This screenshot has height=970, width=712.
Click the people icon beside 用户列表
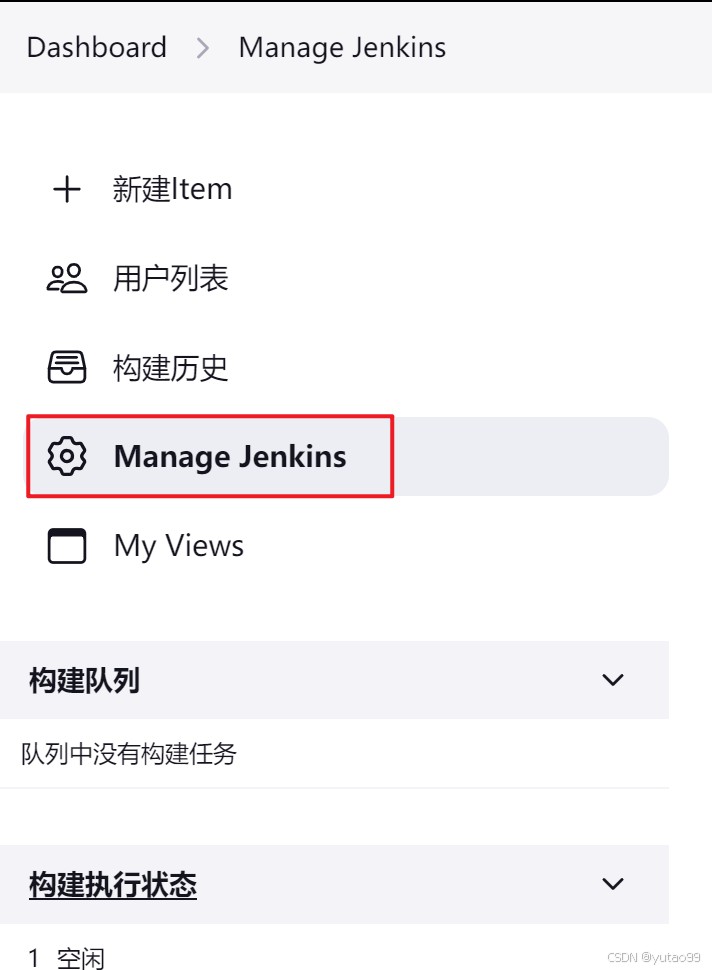point(67,278)
